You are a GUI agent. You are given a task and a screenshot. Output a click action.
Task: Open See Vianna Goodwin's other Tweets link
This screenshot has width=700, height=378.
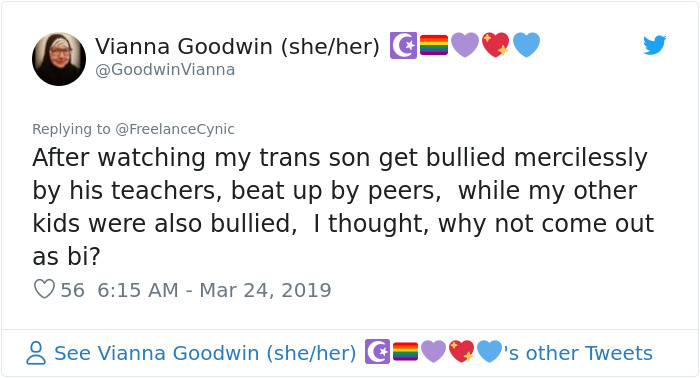point(353,353)
